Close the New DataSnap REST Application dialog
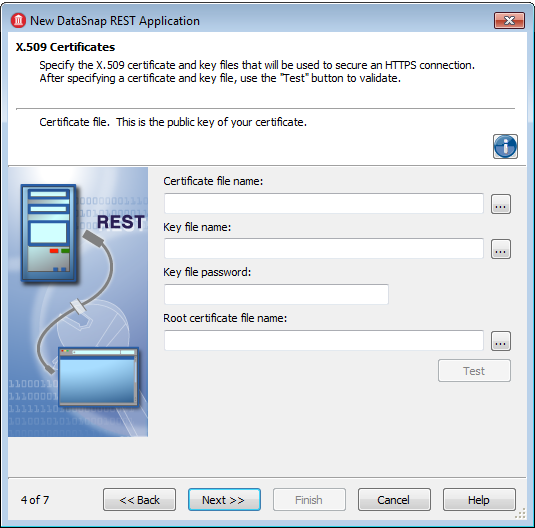 pos(509,21)
